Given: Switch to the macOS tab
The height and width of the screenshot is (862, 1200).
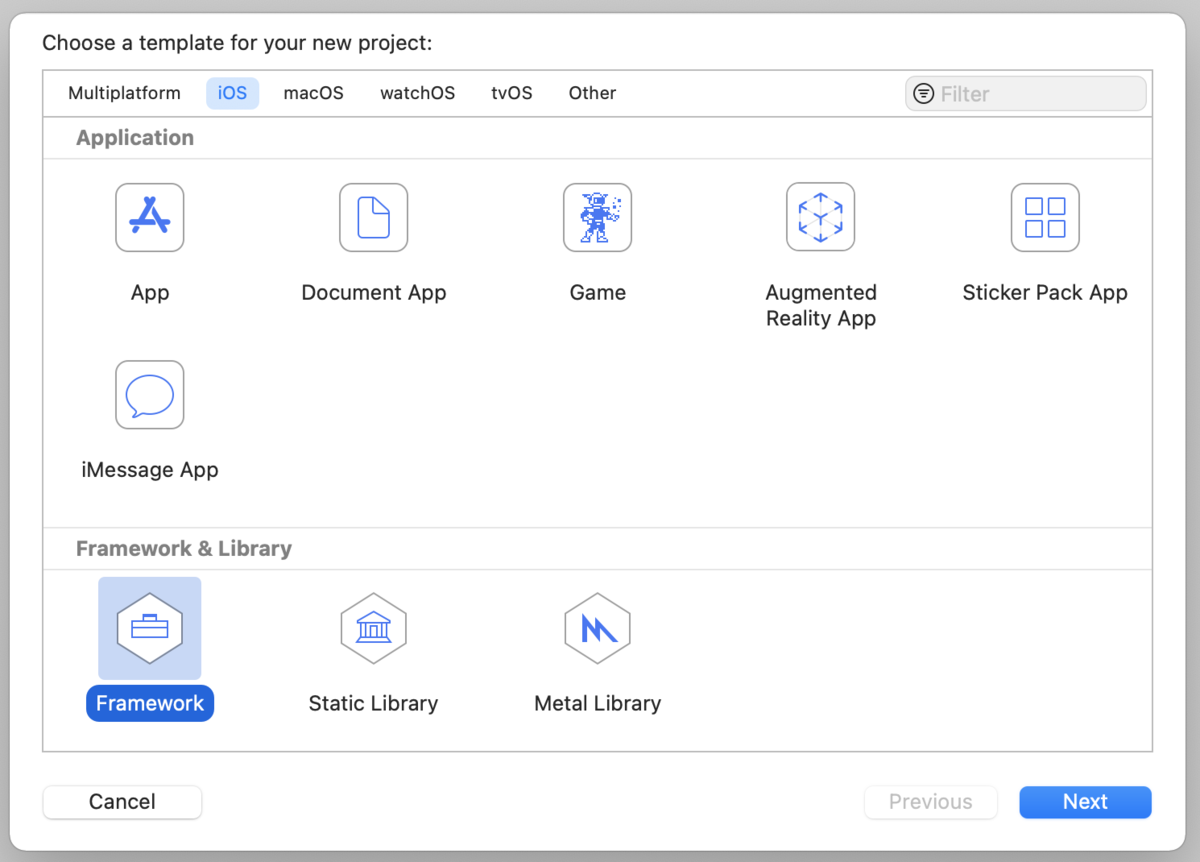Looking at the screenshot, I should pos(313,93).
